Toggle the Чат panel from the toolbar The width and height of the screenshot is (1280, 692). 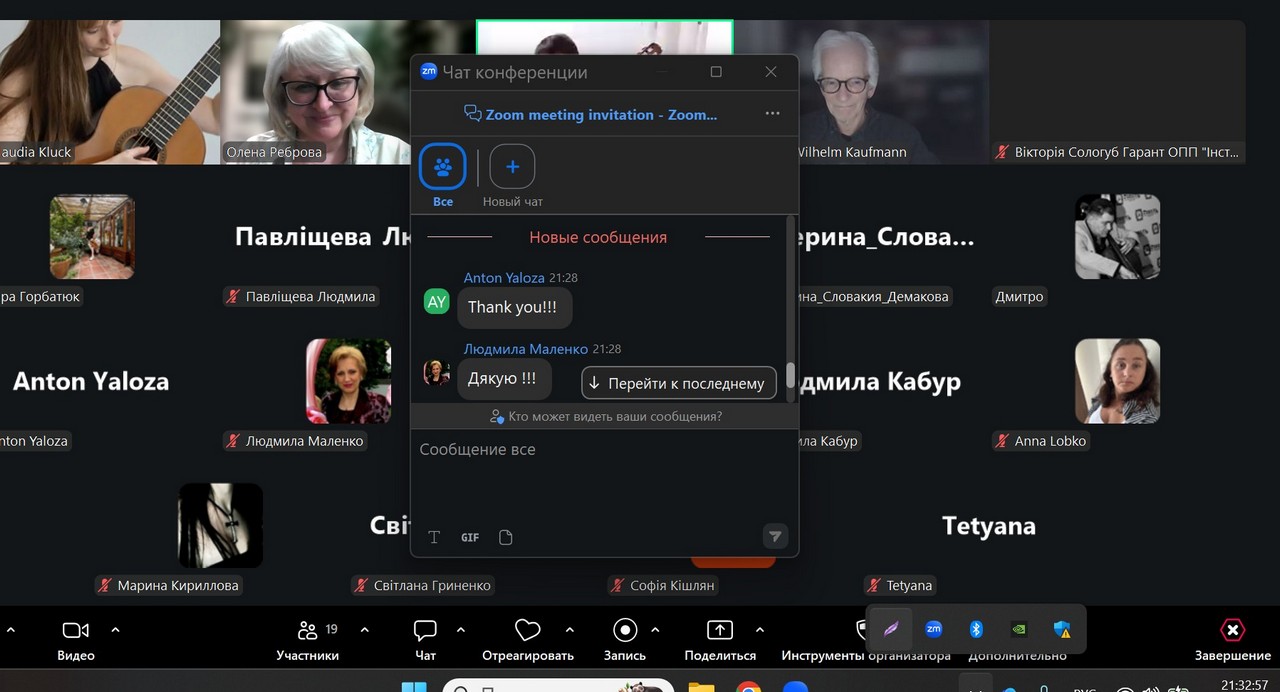click(x=425, y=631)
